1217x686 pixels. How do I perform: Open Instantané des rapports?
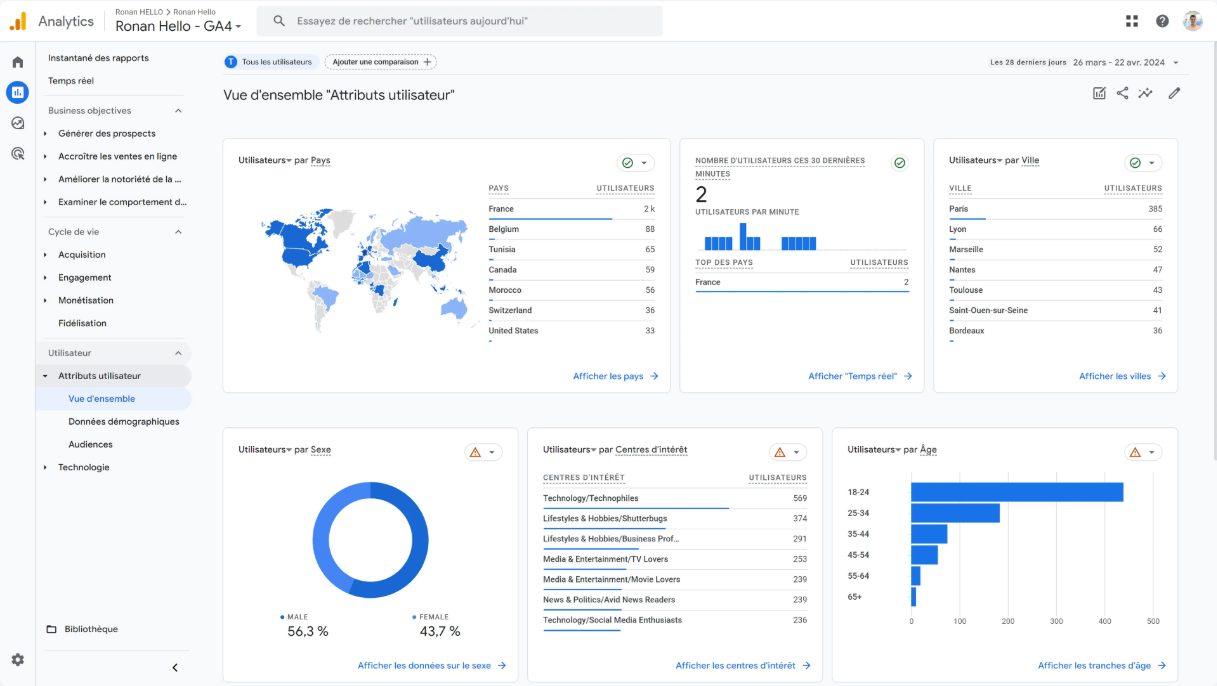pos(98,58)
